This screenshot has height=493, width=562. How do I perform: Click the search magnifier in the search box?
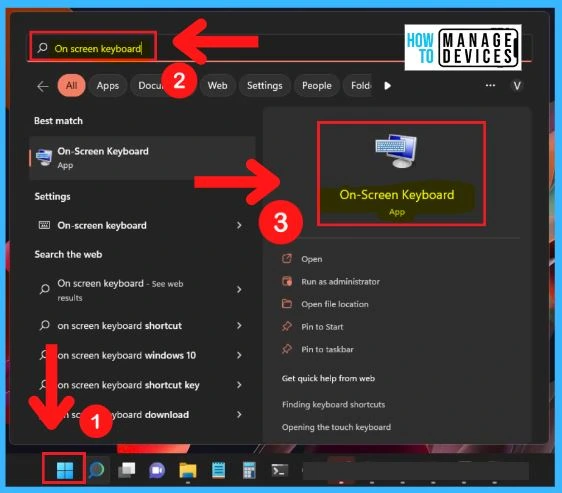coord(43,48)
